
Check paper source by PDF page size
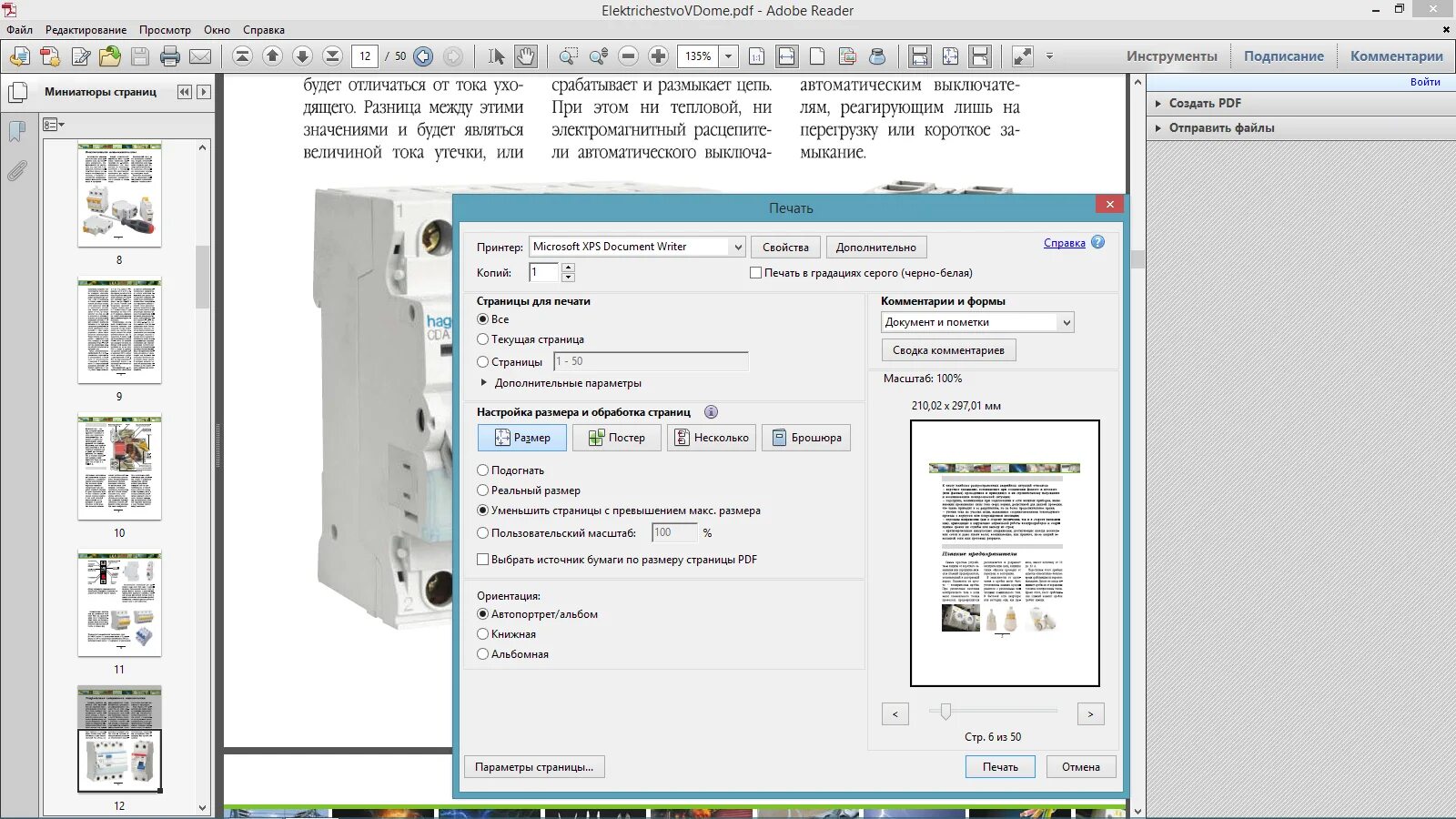click(x=483, y=560)
